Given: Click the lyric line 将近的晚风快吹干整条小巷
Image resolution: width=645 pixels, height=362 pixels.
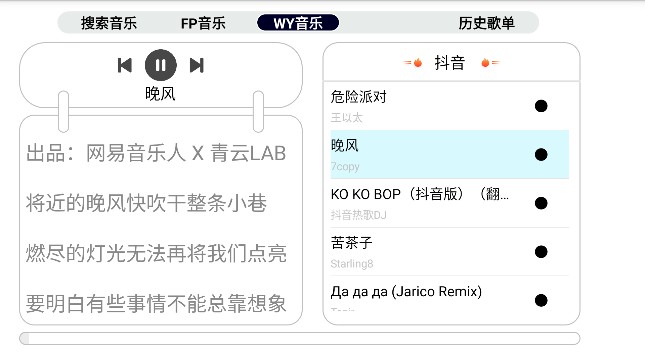Looking at the screenshot, I should [146, 203].
